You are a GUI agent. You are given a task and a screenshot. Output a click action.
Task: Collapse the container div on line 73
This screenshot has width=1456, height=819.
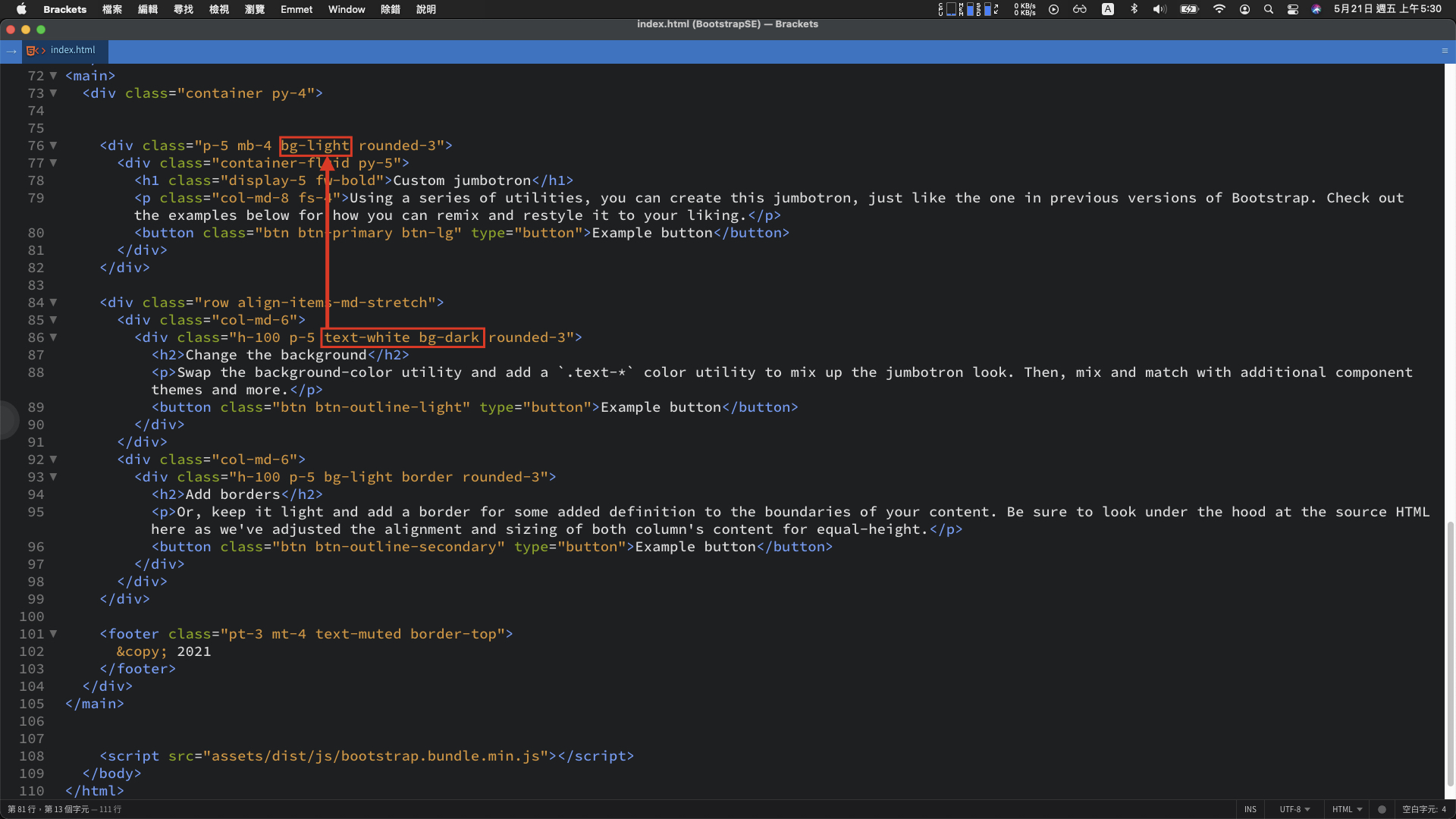[53, 93]
